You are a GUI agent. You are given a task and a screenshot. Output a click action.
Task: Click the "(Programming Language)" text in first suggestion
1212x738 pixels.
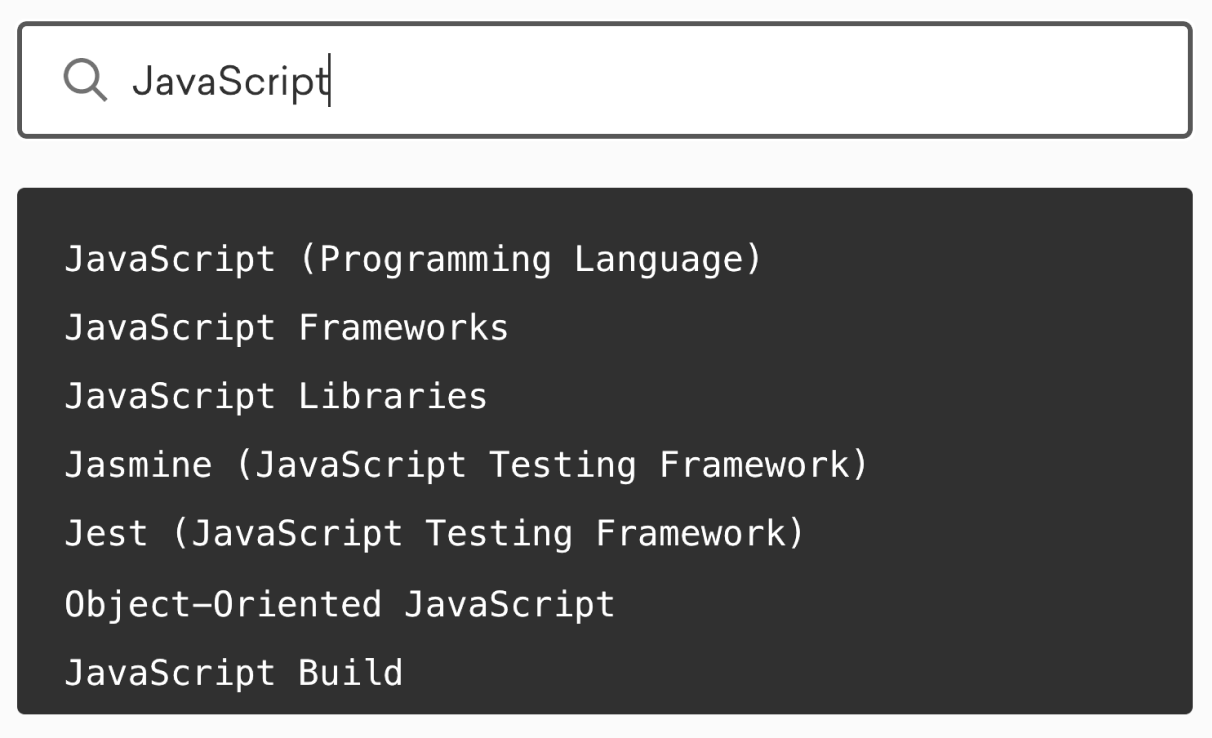coord(531,259)
